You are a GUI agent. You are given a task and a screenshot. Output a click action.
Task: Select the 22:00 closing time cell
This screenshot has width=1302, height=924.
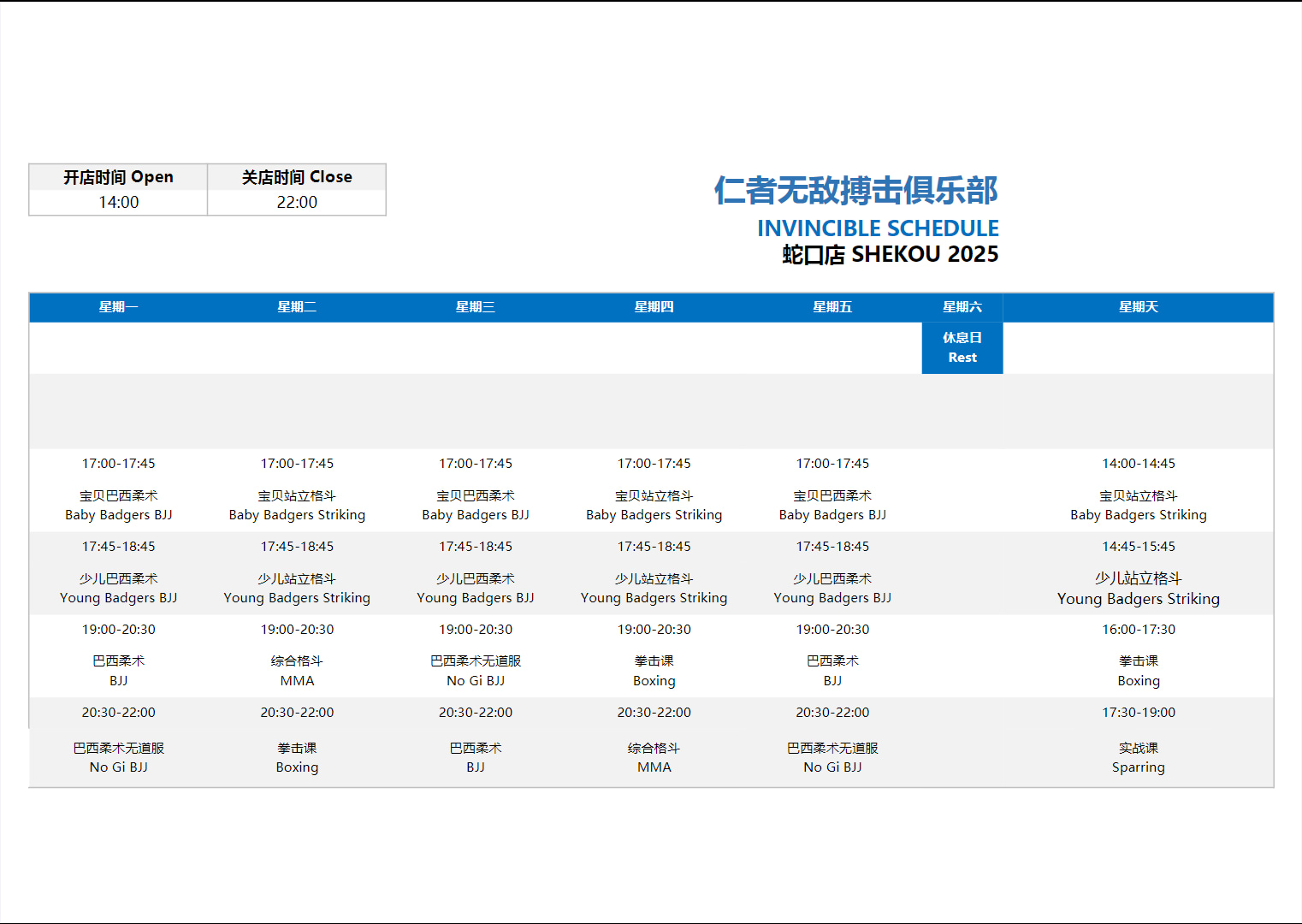click(x=297, y=203)
